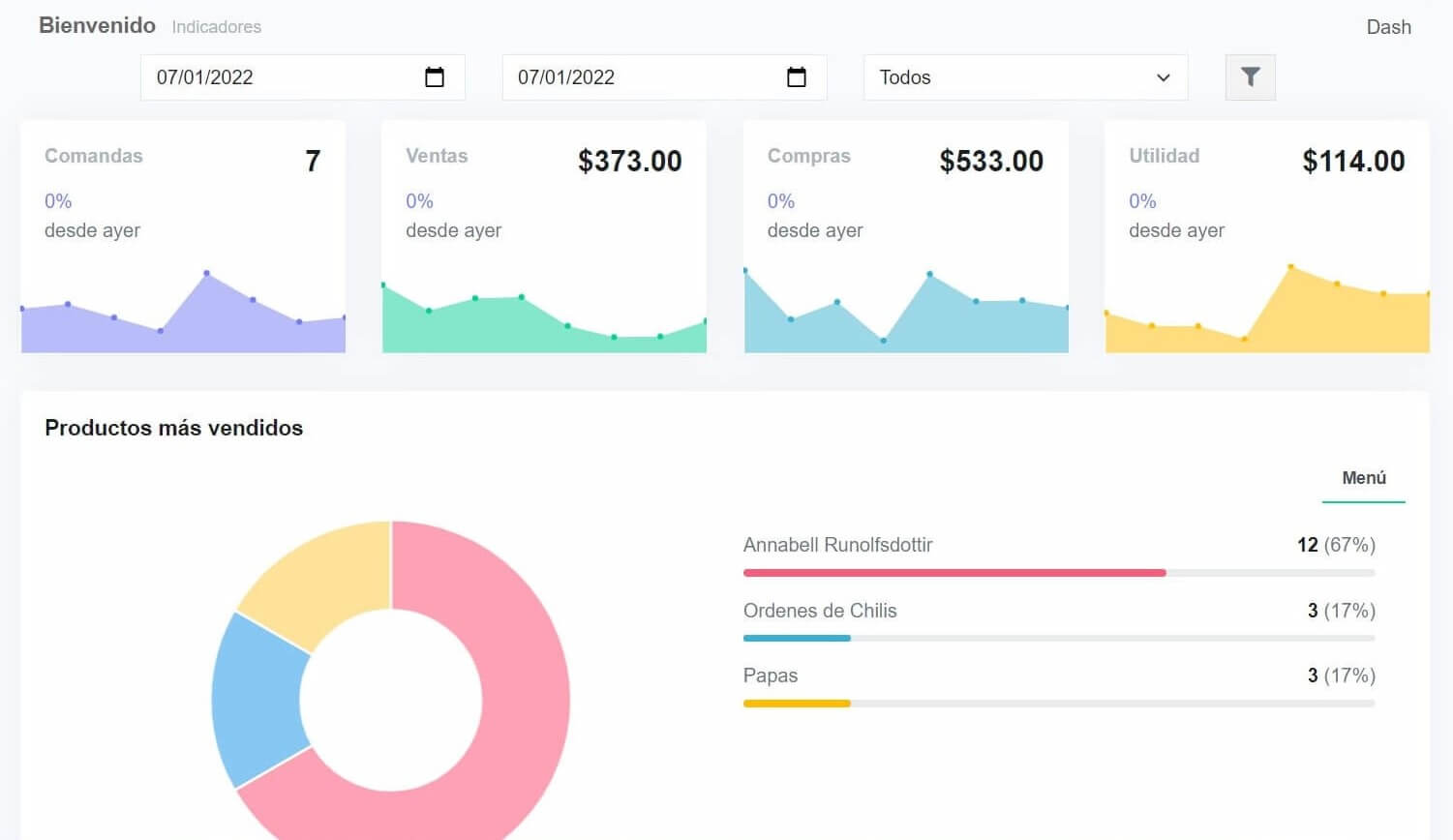Click the Compras amount $533.00

991,161
